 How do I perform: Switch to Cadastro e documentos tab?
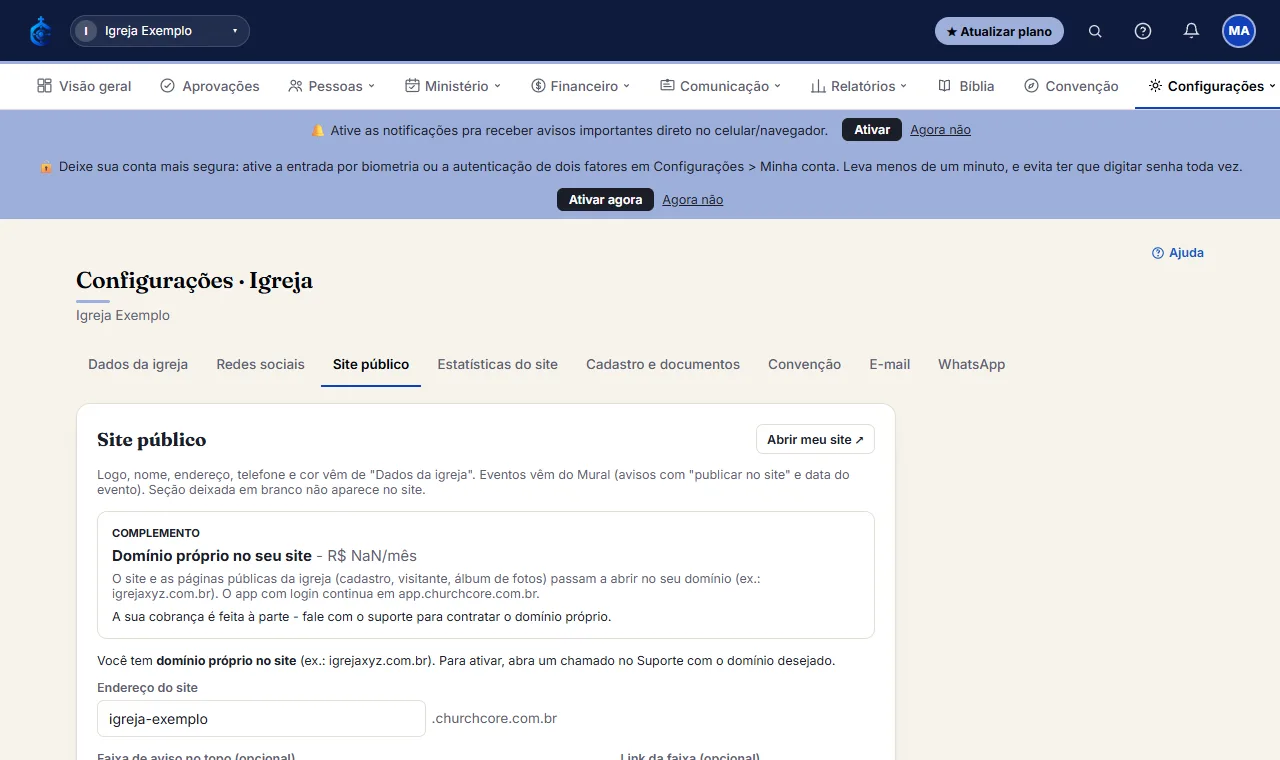[663, 364]
